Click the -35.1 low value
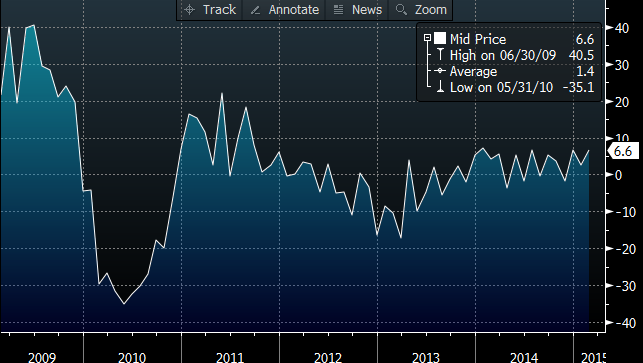 pyautogui.click(x=578, y=87)
